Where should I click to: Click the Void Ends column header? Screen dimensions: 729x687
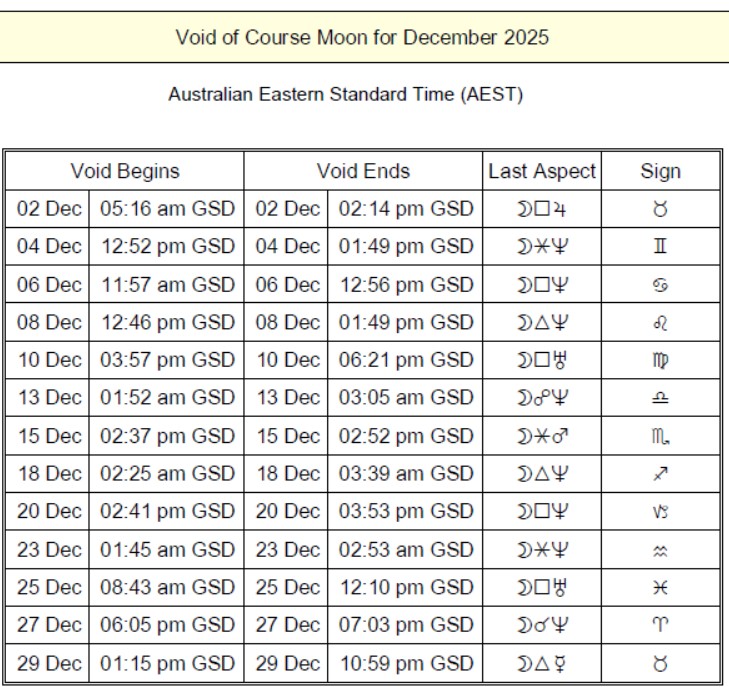[363, 171]
